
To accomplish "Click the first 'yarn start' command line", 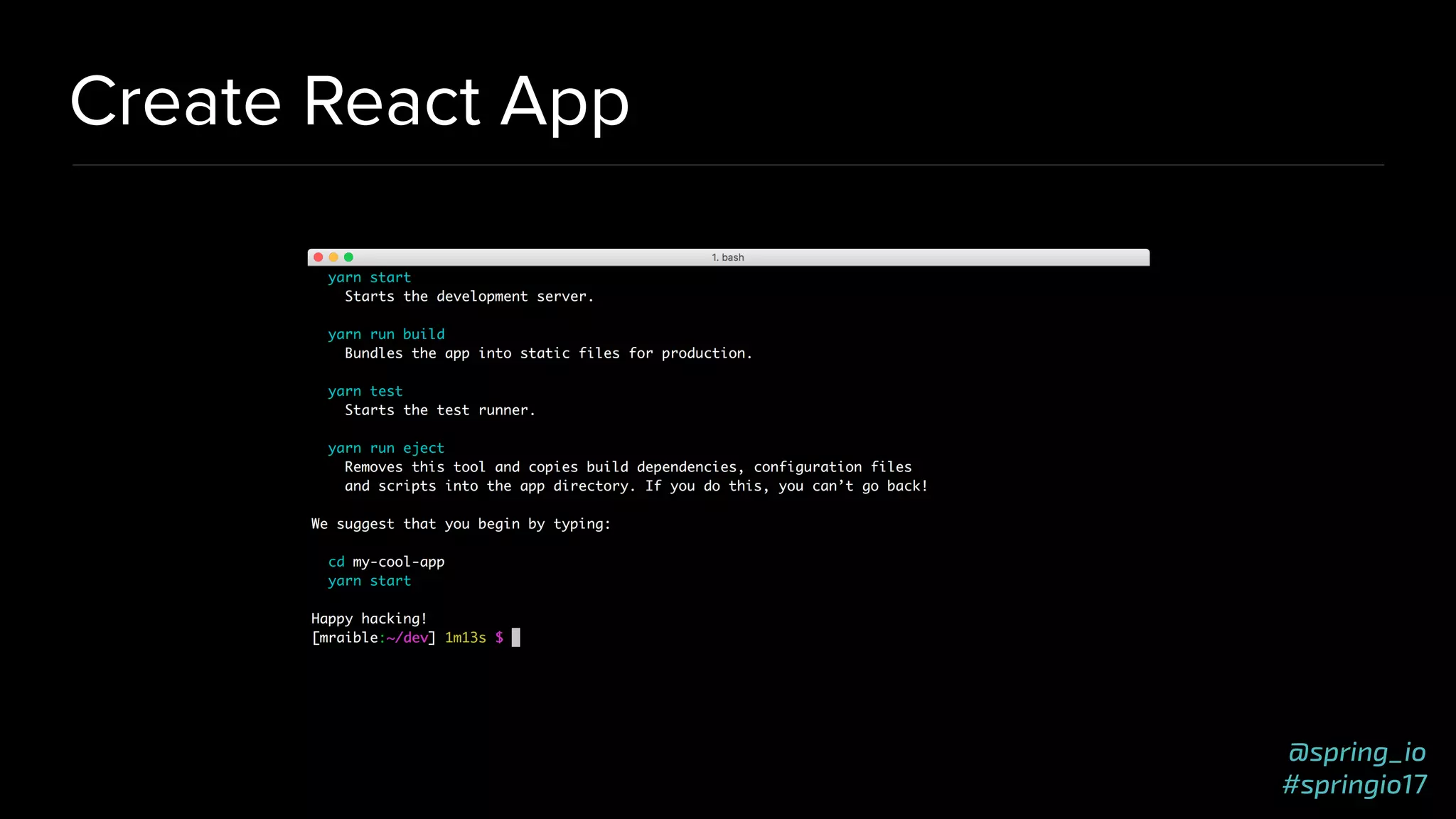I will pos(370,277).
